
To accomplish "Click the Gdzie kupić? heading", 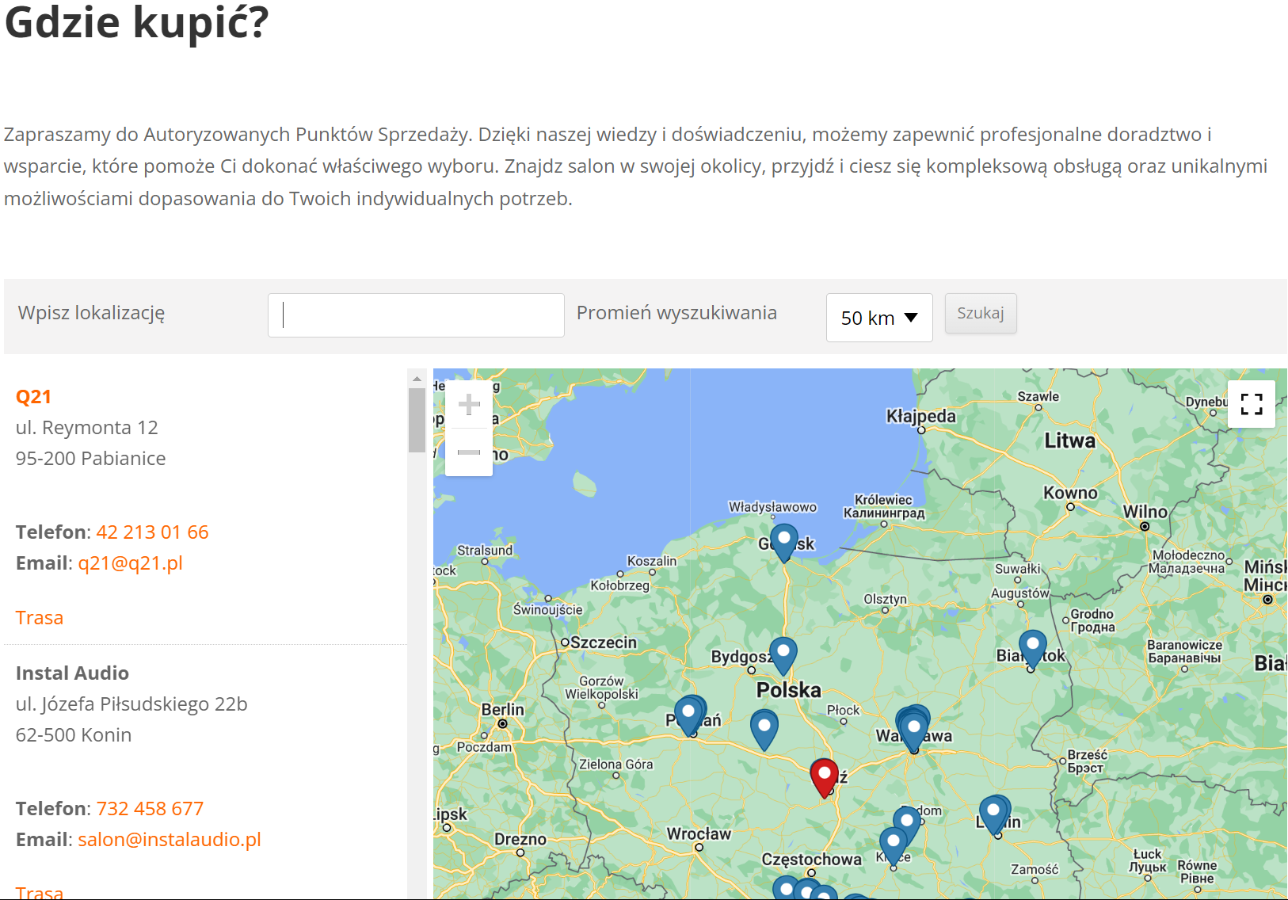I will pyautogui.click(x=137, y=23).
